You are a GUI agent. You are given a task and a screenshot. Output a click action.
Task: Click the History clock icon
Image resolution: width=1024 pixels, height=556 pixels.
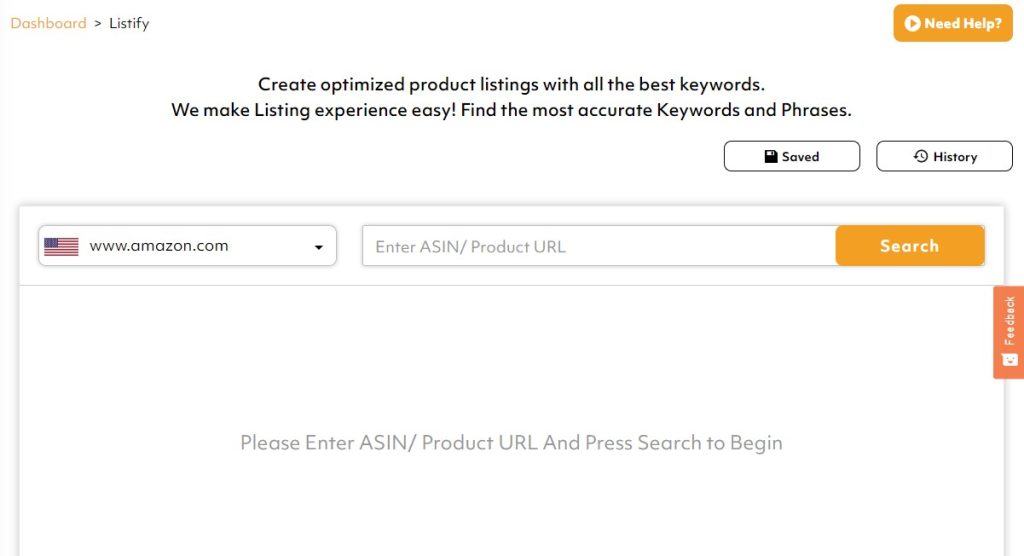point(921,157)
